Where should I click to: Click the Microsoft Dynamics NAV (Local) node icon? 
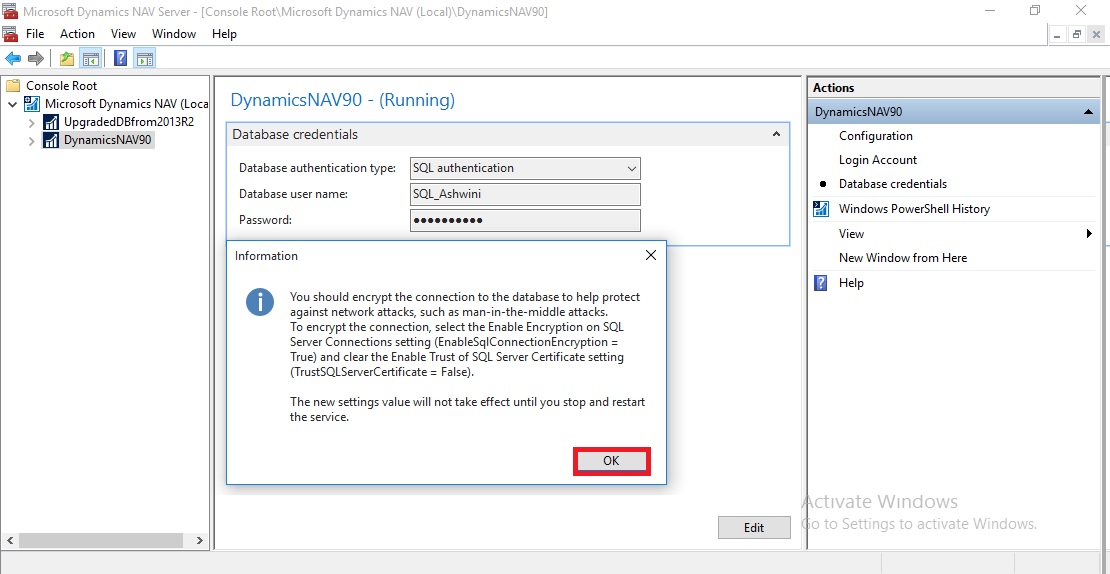pyautogui.click(x=32, y=104)
